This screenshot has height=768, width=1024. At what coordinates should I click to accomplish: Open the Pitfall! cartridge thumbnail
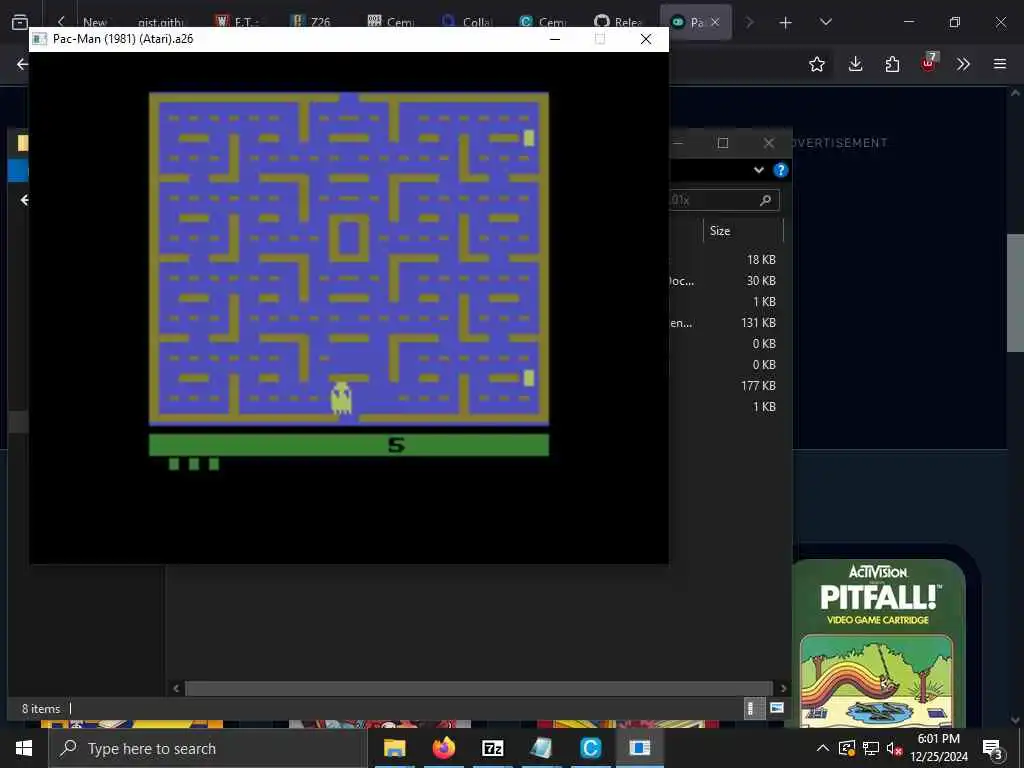pyautogui.click(x=878, y=643)
